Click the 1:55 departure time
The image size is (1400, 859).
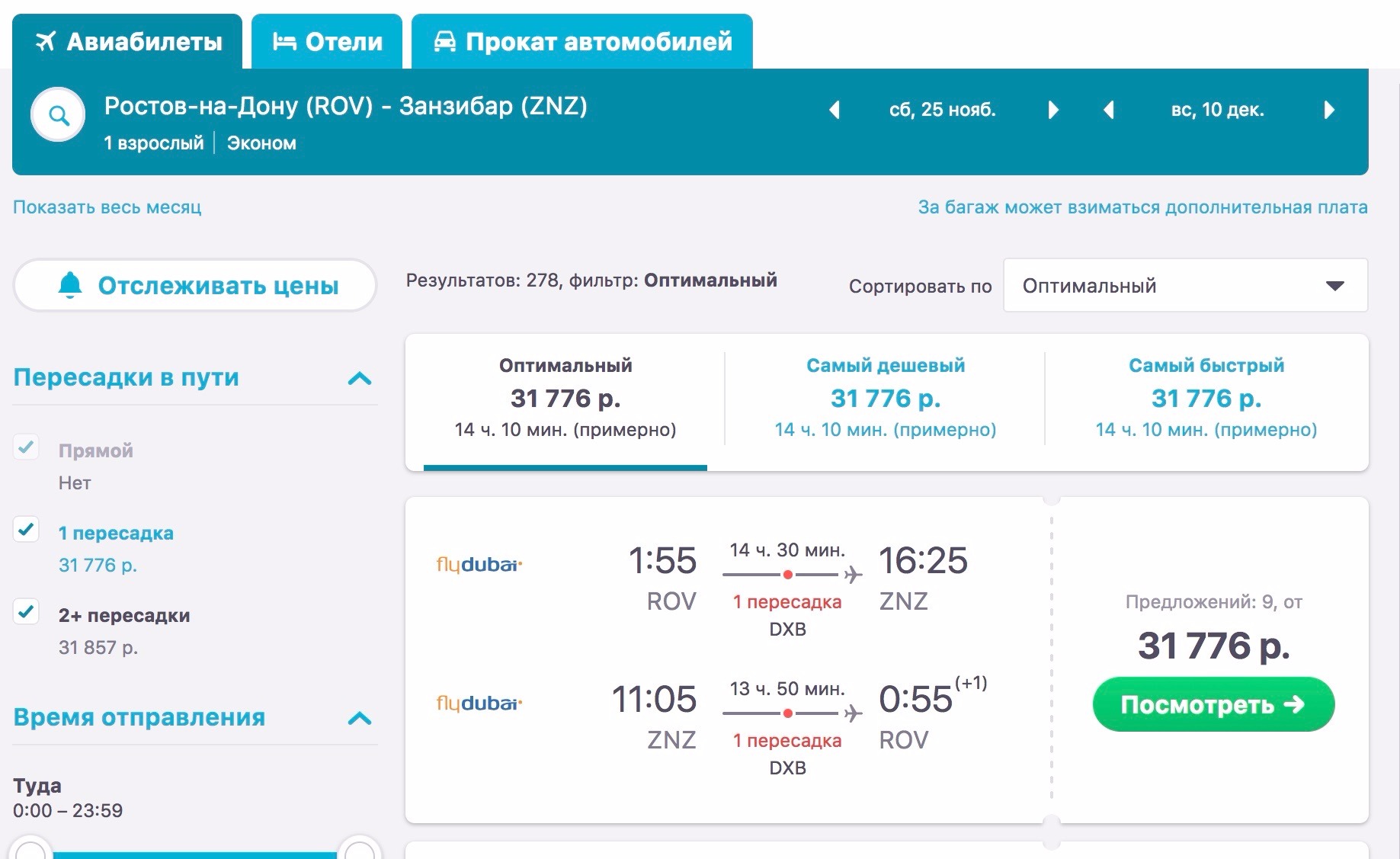662,561
